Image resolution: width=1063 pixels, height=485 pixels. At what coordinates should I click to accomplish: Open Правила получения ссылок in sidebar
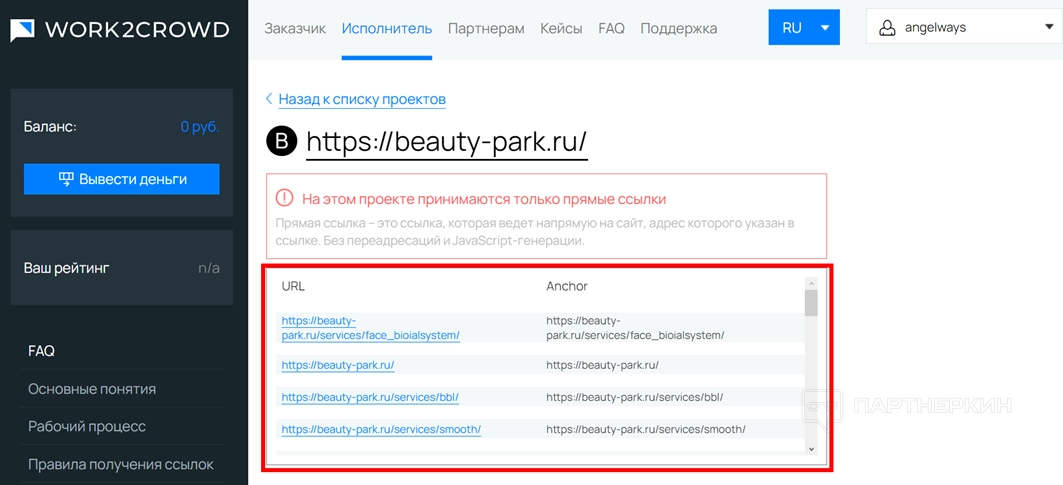(x=121, y=465)
